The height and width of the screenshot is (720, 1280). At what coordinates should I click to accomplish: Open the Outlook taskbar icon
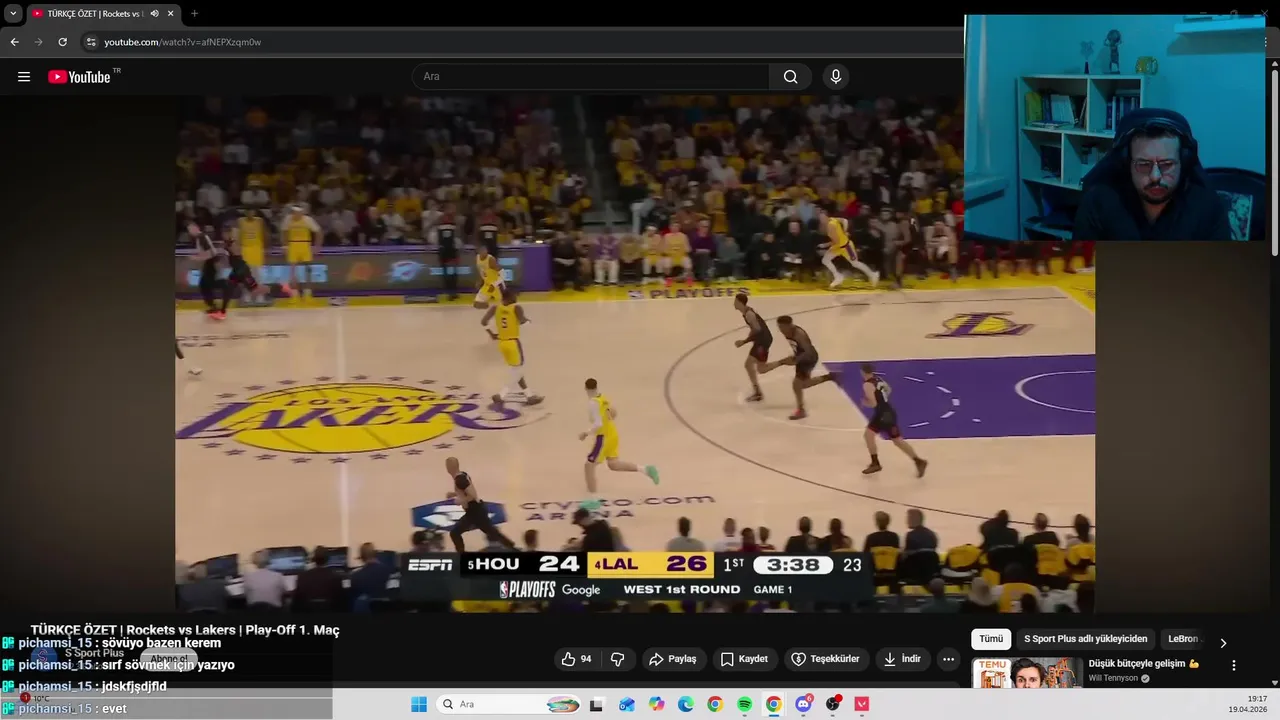click(626, 704)
